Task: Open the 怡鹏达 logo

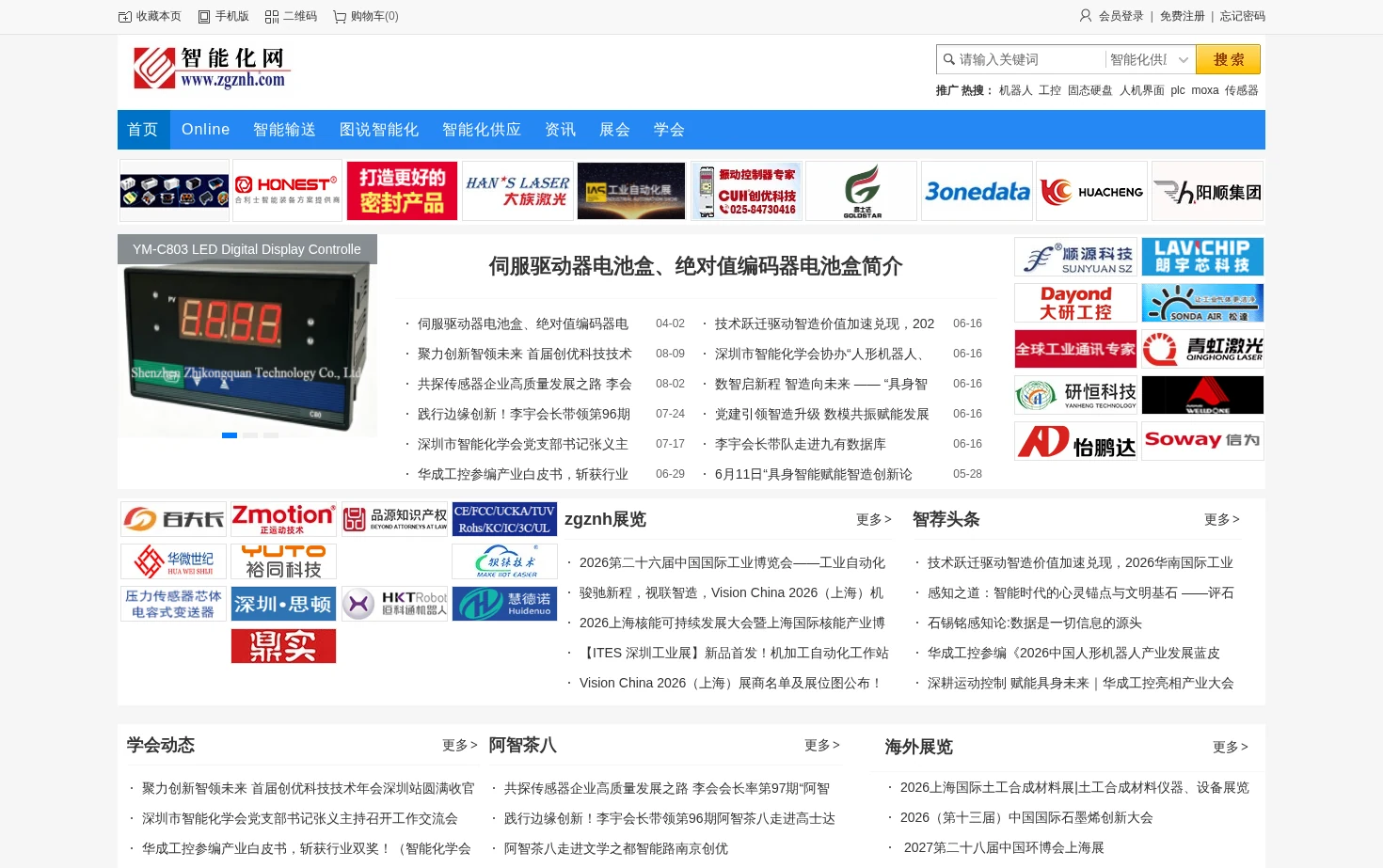Action: (1076, 441)
